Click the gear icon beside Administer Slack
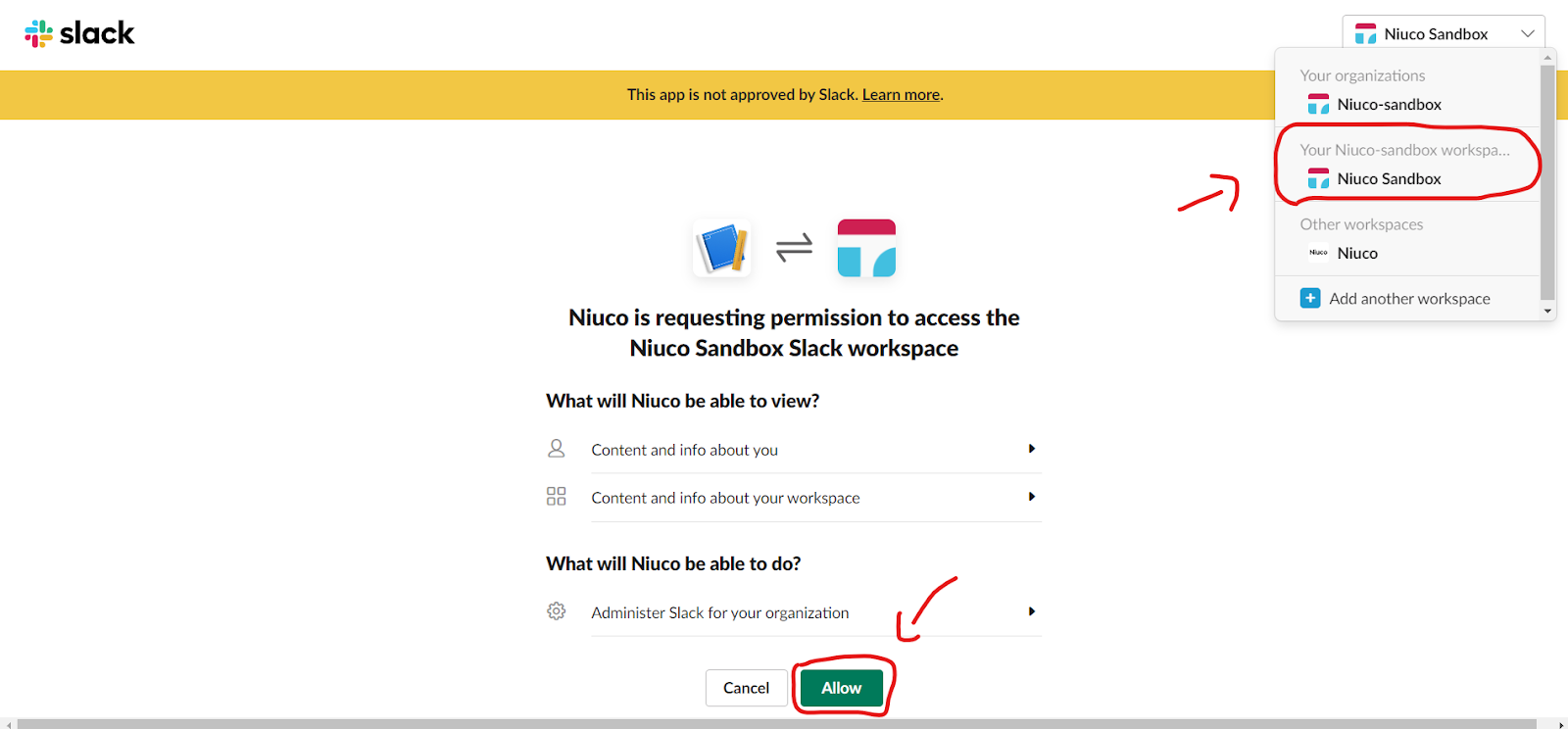 point(556,611)
